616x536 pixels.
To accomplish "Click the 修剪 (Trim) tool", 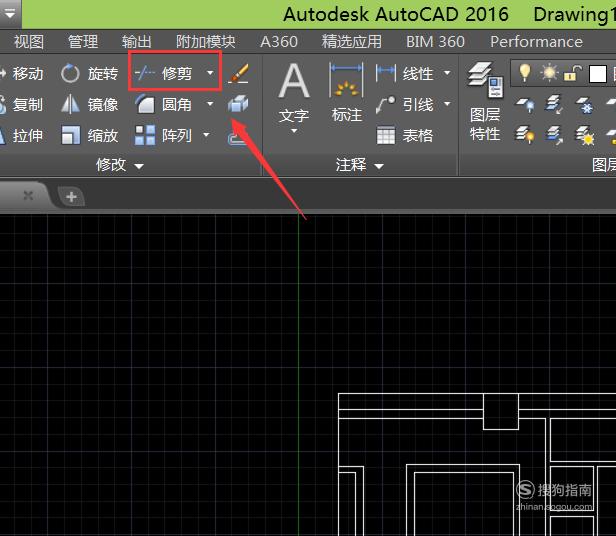I will (164, 73).
